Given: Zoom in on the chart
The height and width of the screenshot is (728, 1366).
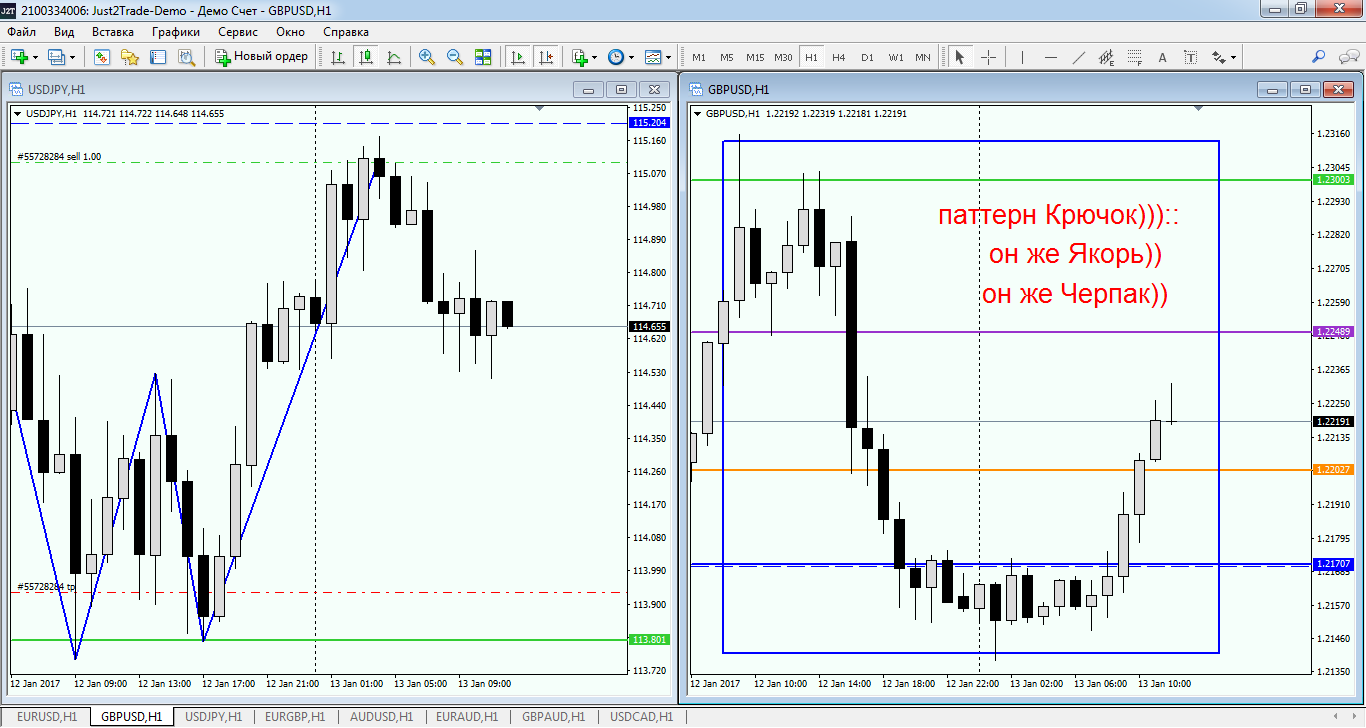Looking at the screenshot, I should point(427,57).
